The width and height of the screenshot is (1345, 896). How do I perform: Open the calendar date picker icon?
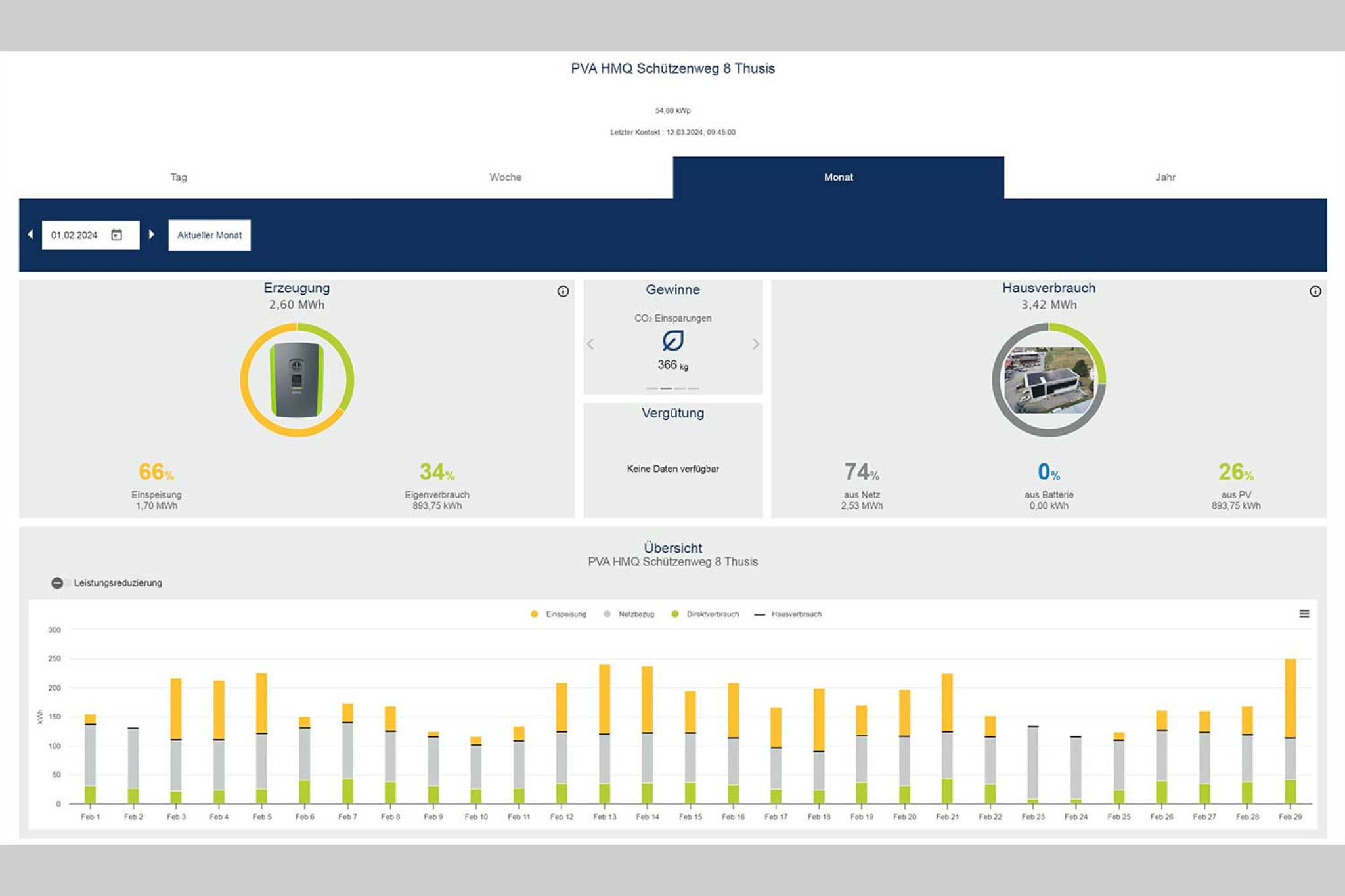(x=117, y=235)
